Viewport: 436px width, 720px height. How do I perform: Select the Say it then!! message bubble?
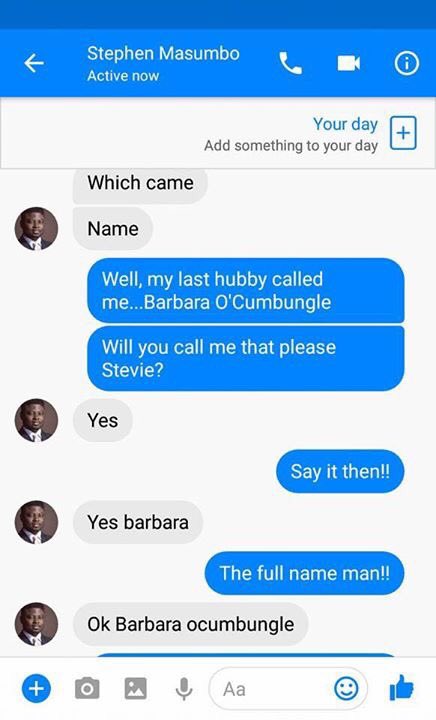point(340,471)
